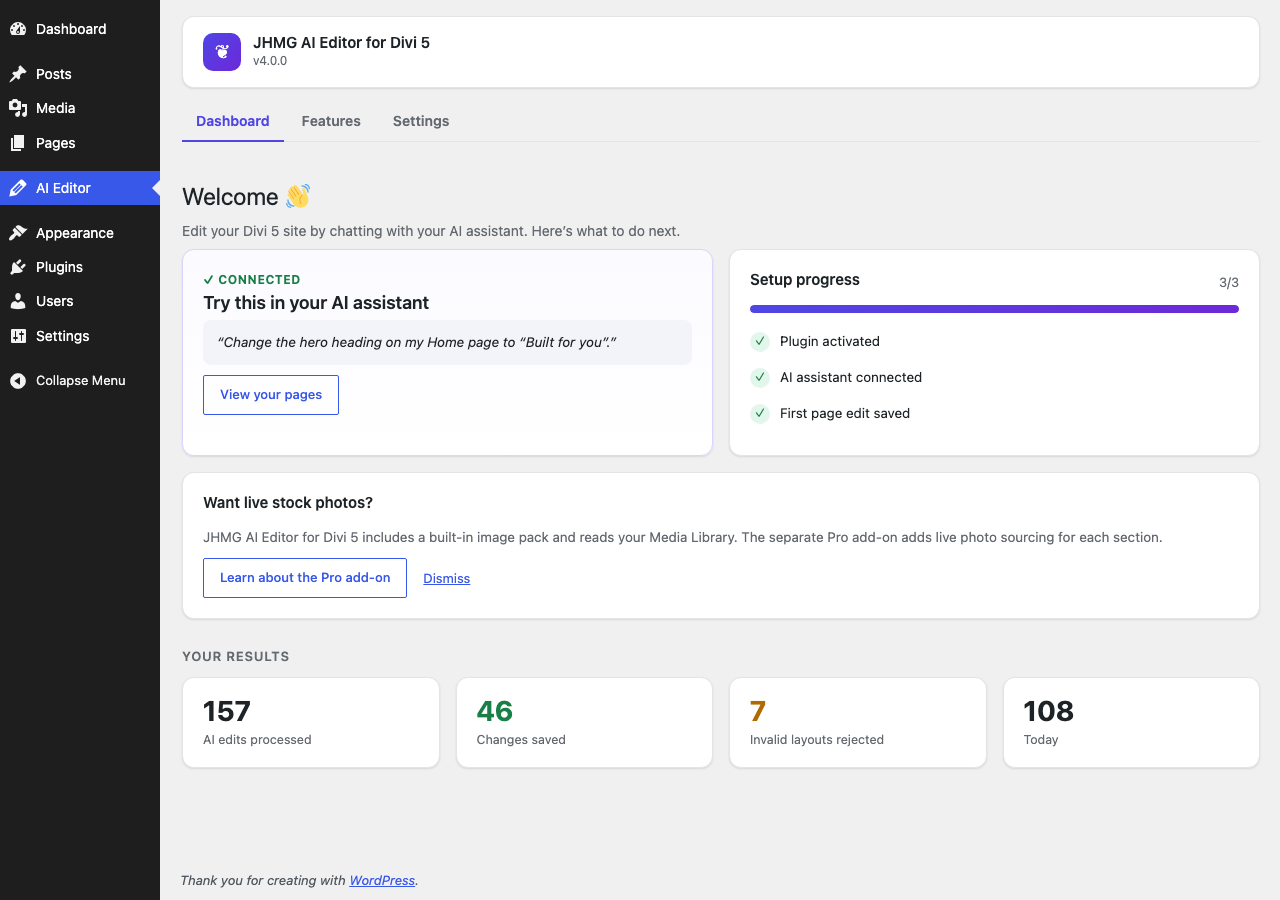Open Media in the admin menu
This screenshot has width=1280, height=900.
point(80,108)
